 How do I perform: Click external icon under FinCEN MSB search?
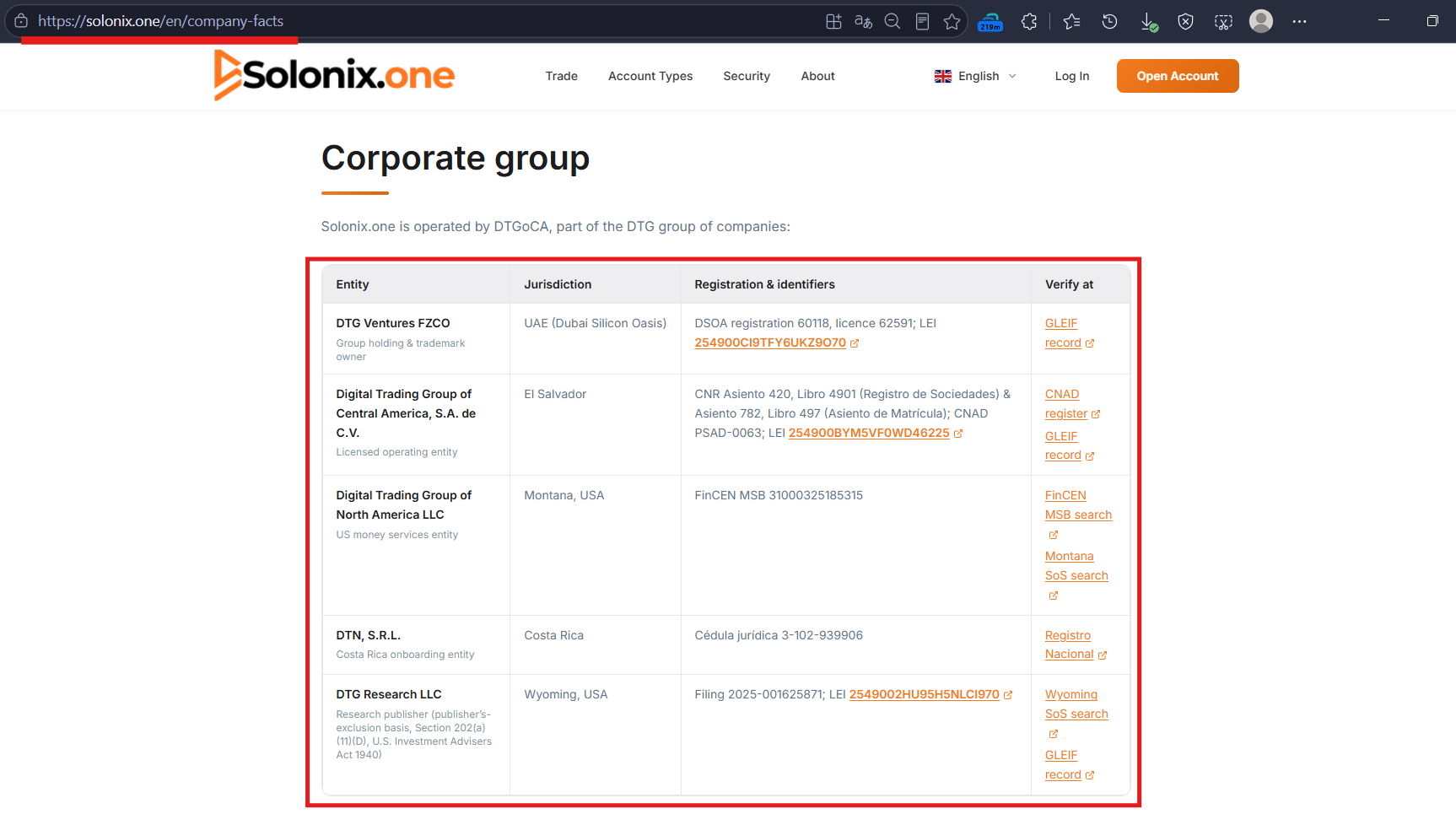[x=1053, y=535]
